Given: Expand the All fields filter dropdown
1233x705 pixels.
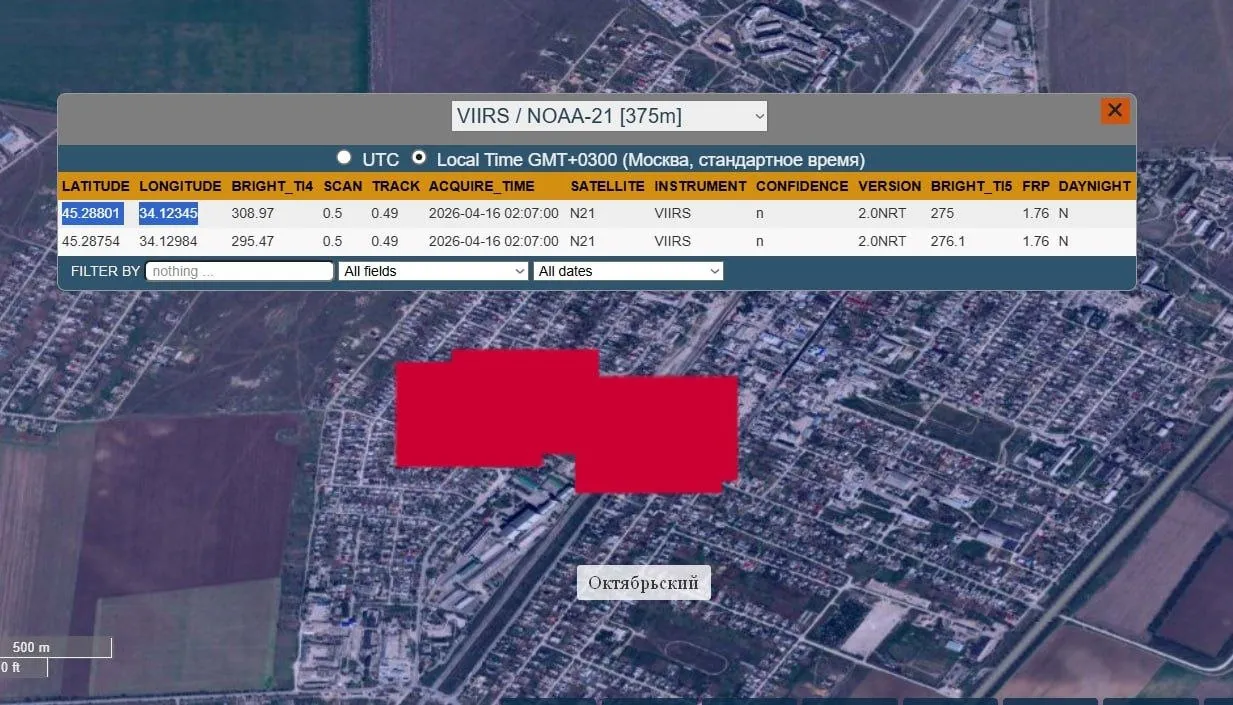Looking at the screenshot, I should [433, 271].
